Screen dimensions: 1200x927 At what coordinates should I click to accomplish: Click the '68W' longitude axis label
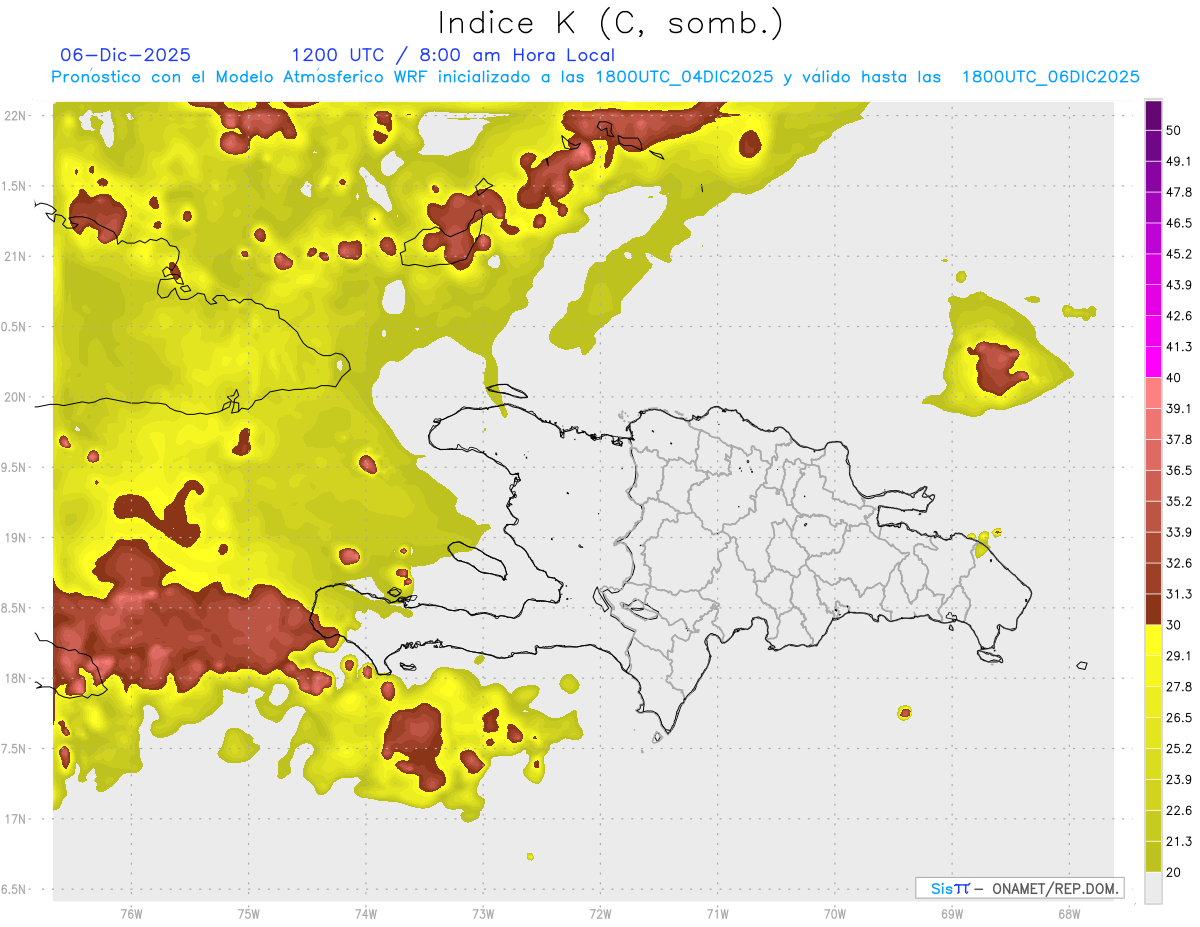click(1068, 914)
